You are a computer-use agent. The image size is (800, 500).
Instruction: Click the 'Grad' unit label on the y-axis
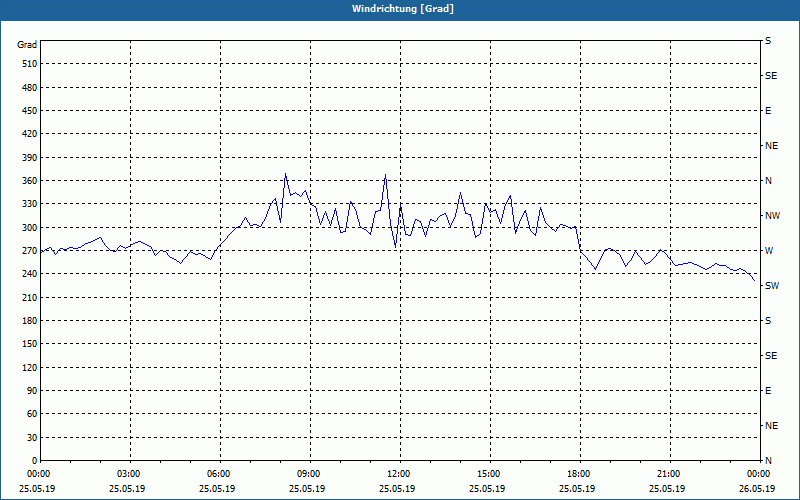(27, 45)
